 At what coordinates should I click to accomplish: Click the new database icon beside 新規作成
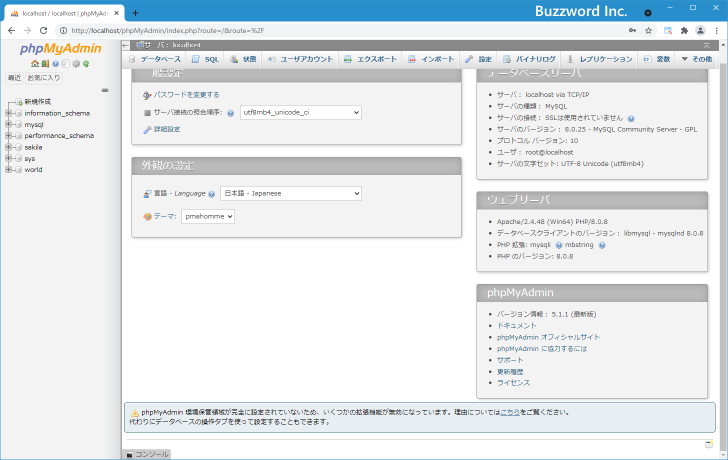coord(19,102)
